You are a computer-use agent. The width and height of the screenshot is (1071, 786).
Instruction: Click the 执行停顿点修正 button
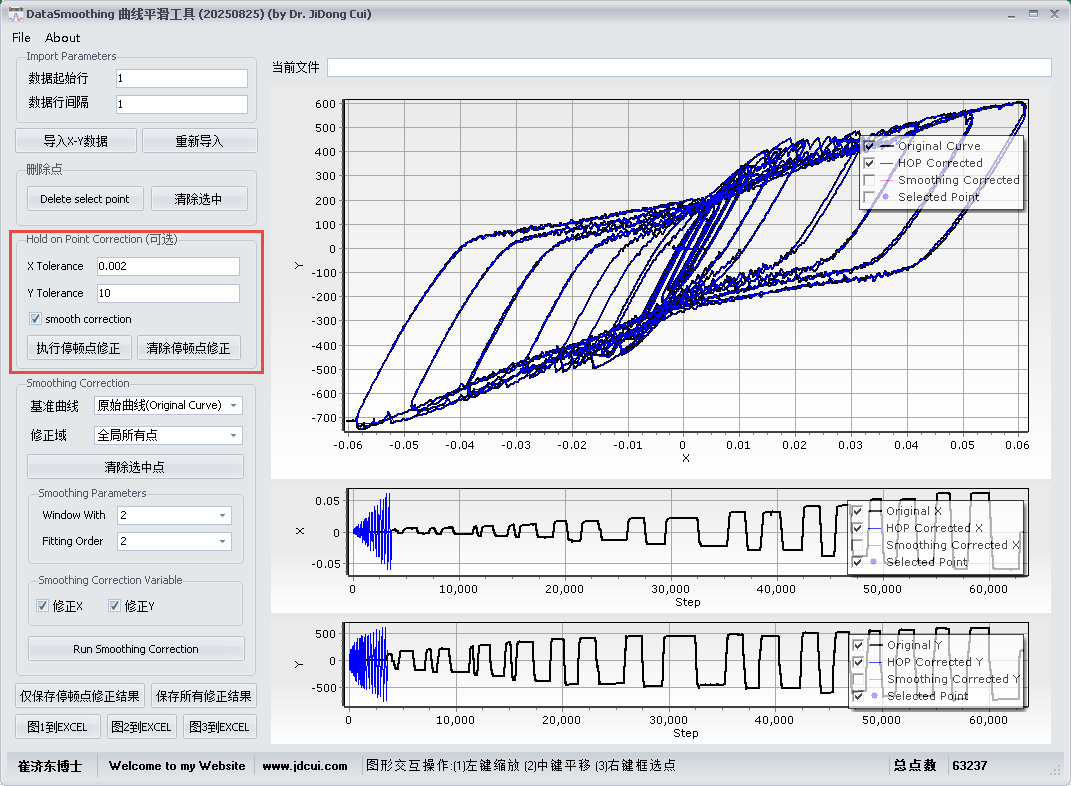click(78, 348)
